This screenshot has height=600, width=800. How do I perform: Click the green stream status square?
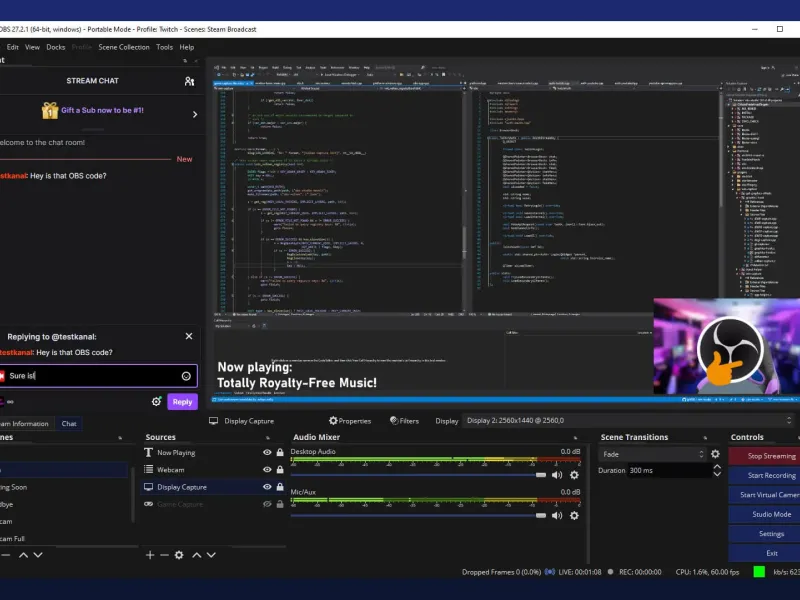coord(759,572)
